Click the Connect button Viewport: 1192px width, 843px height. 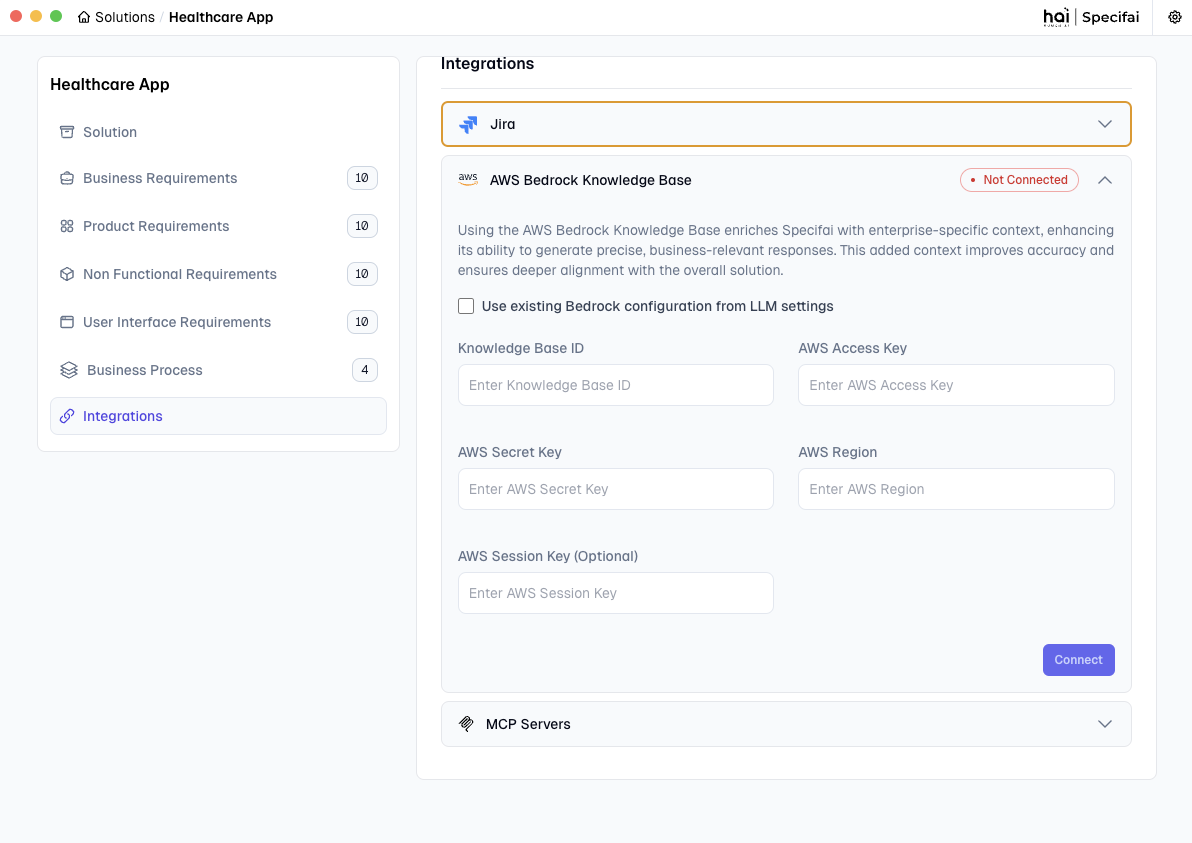pos(1078,660)
